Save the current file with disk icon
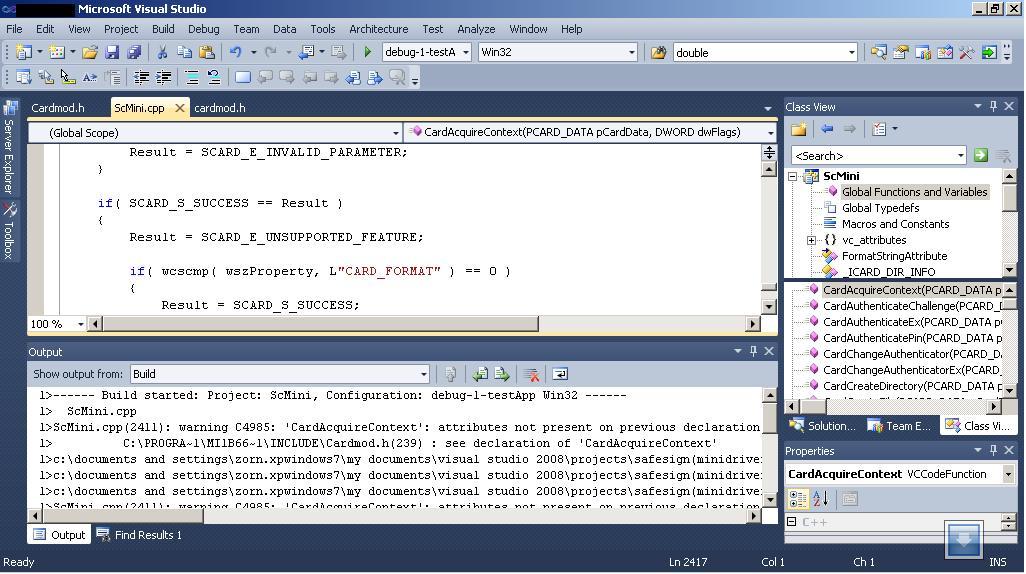 112,52
